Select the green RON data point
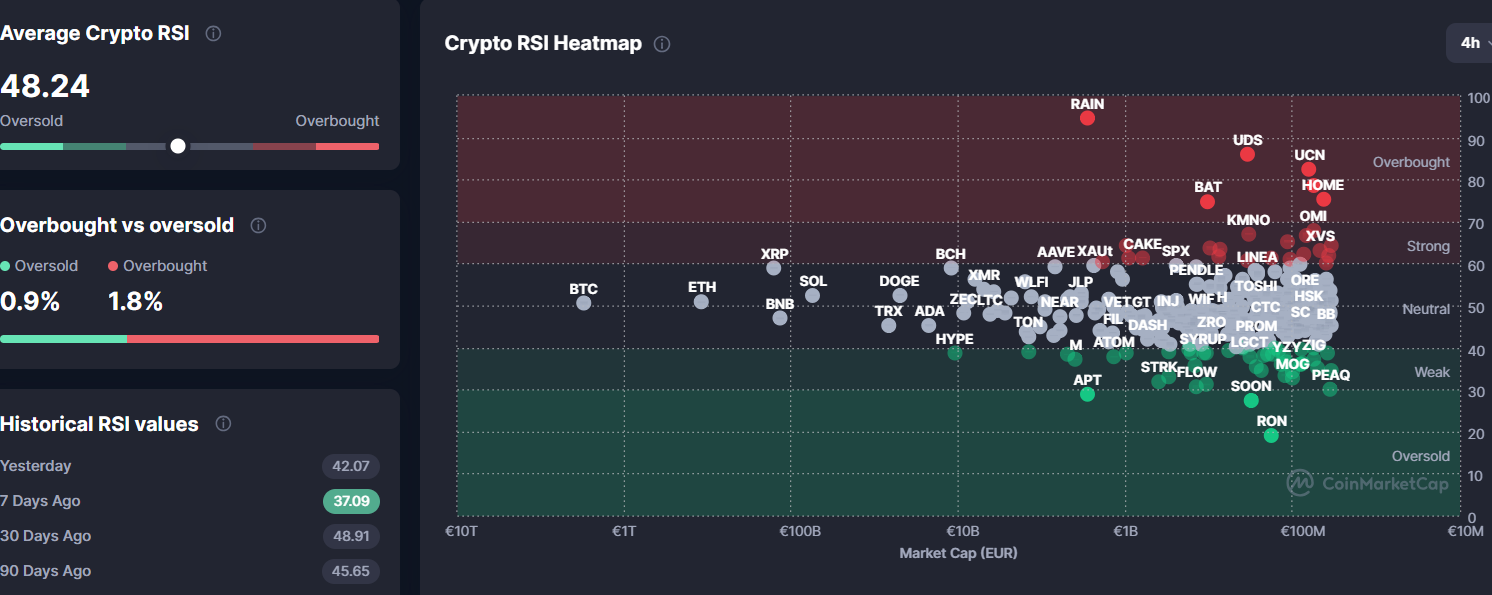 coord(1271,435)
